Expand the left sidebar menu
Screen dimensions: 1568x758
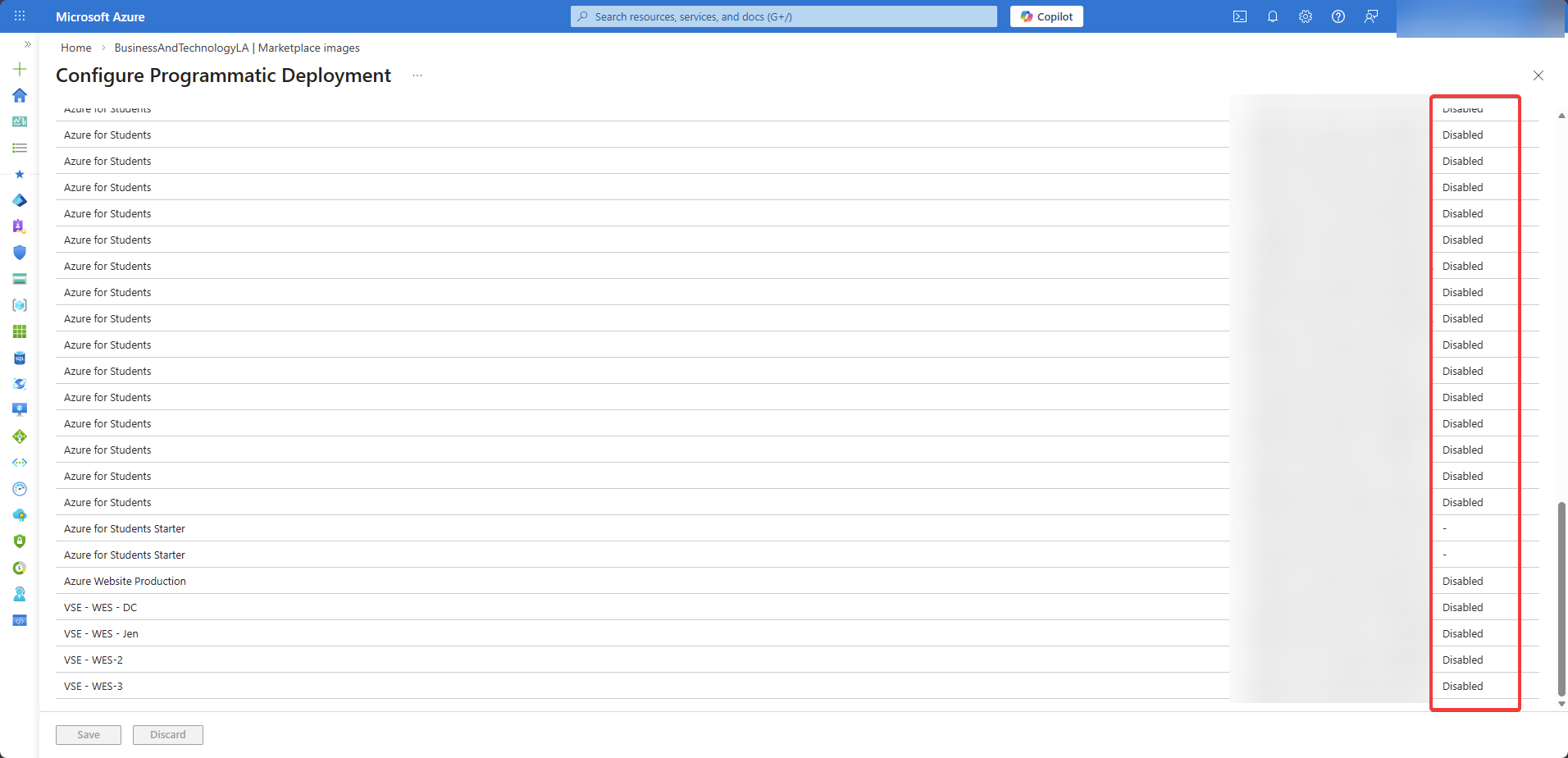[x=27, y=44]
